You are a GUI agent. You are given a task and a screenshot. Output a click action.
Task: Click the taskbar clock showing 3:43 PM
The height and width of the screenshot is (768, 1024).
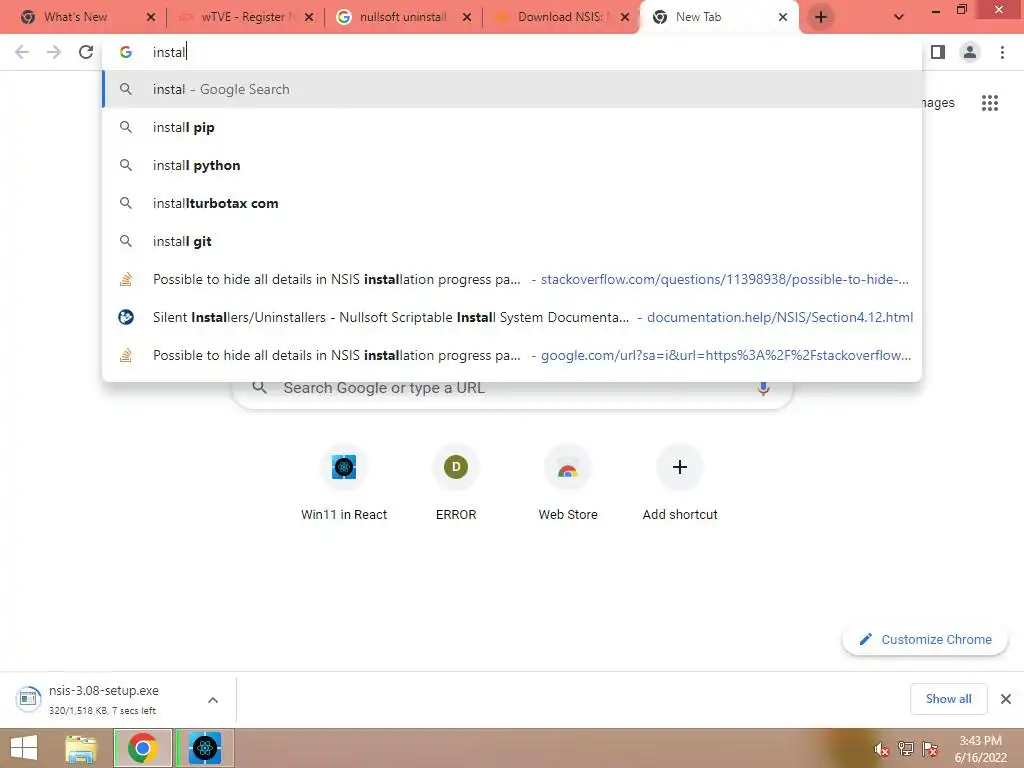pos(980,749)
